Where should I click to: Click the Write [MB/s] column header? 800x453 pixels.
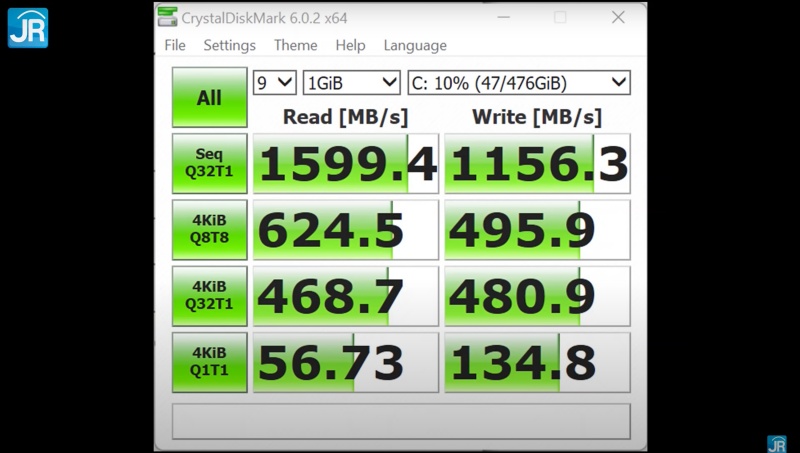click(537, 117)
